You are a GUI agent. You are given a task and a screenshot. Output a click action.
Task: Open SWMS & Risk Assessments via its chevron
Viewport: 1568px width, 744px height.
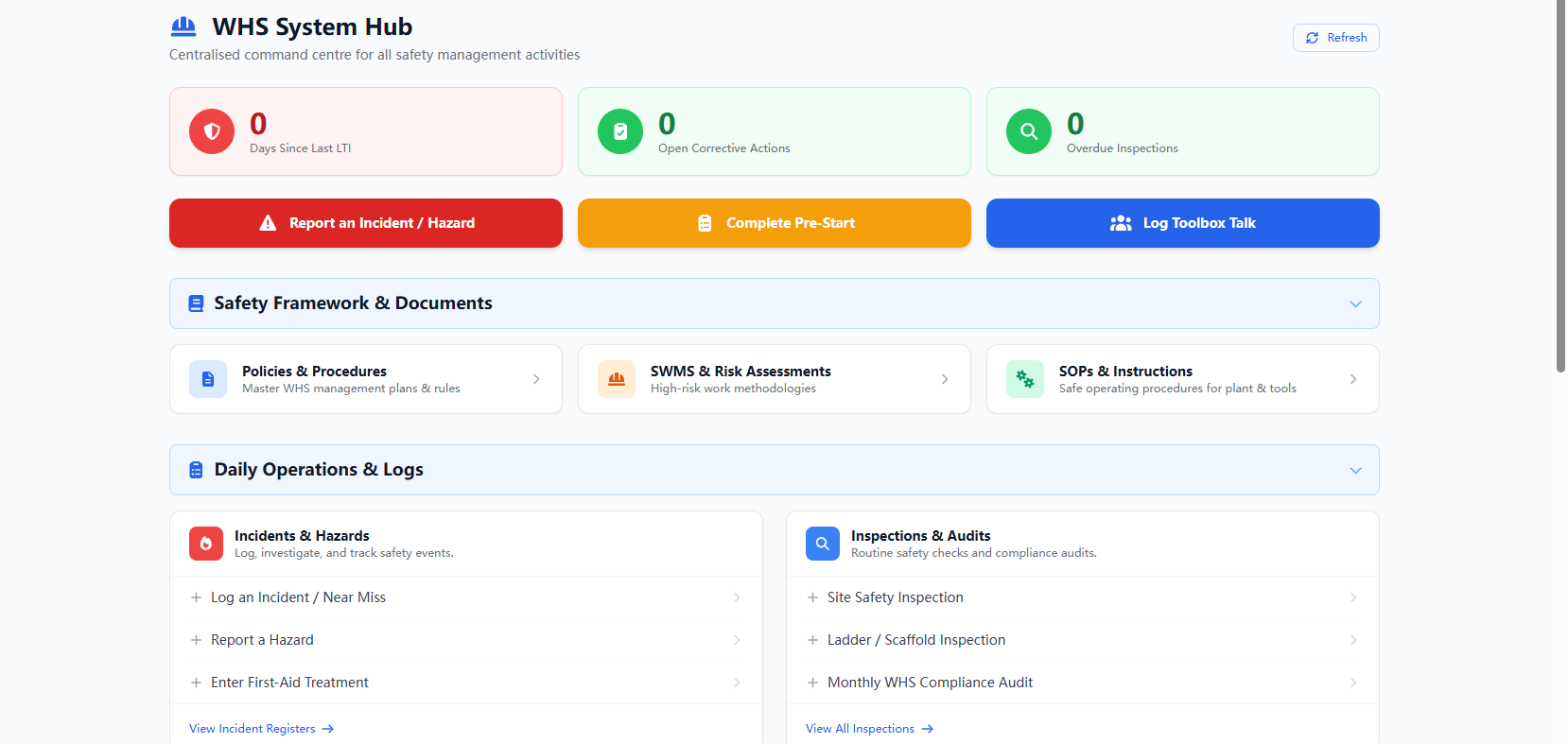[945, 379]
